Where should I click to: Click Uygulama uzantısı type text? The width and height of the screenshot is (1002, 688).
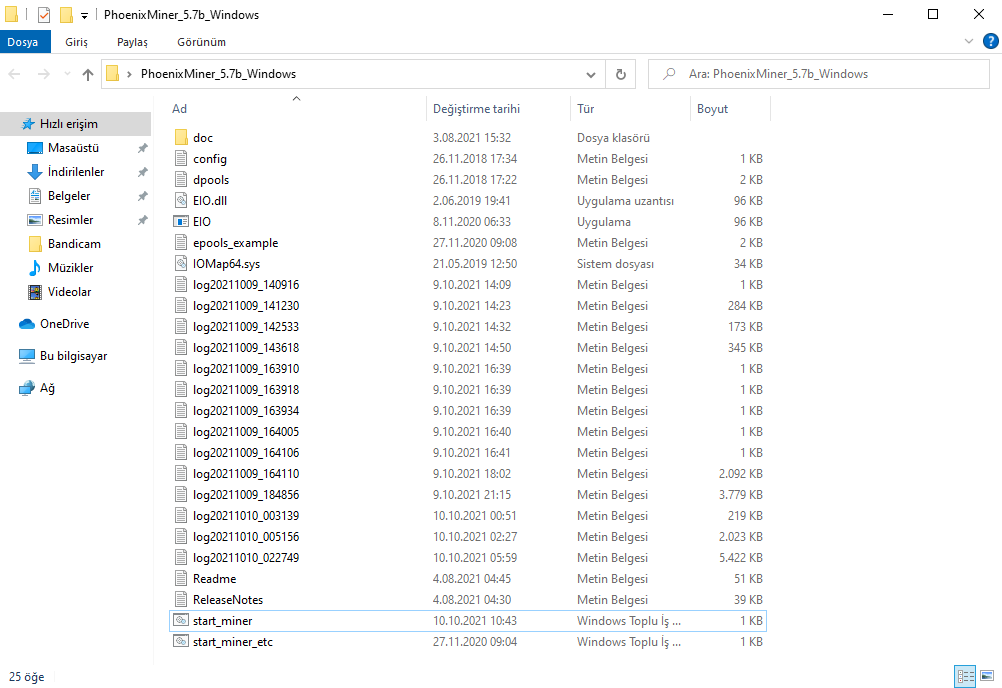[x=625, y=201]
